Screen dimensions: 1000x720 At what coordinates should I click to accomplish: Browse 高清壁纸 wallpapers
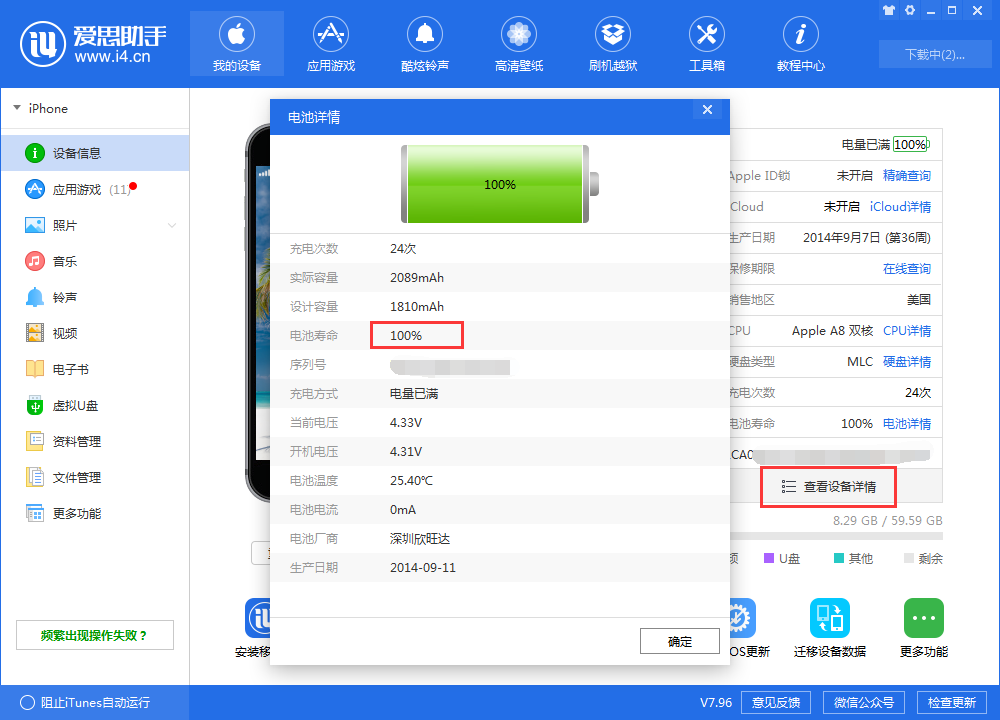pyautogui.click(x=518, y=43)
